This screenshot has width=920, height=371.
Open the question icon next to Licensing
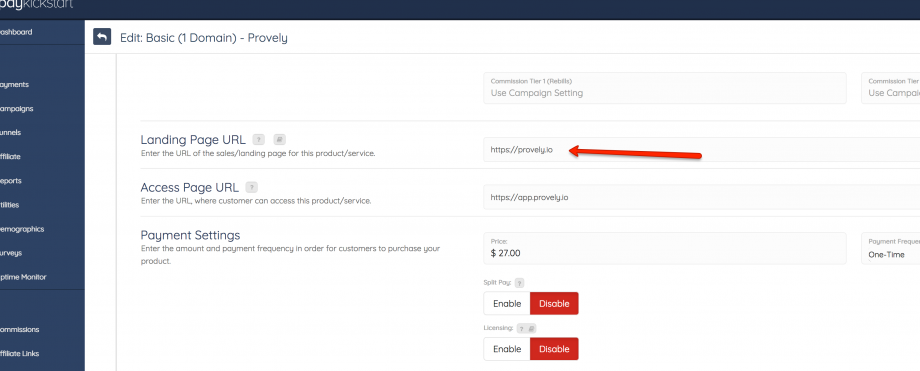click(521, 329)
